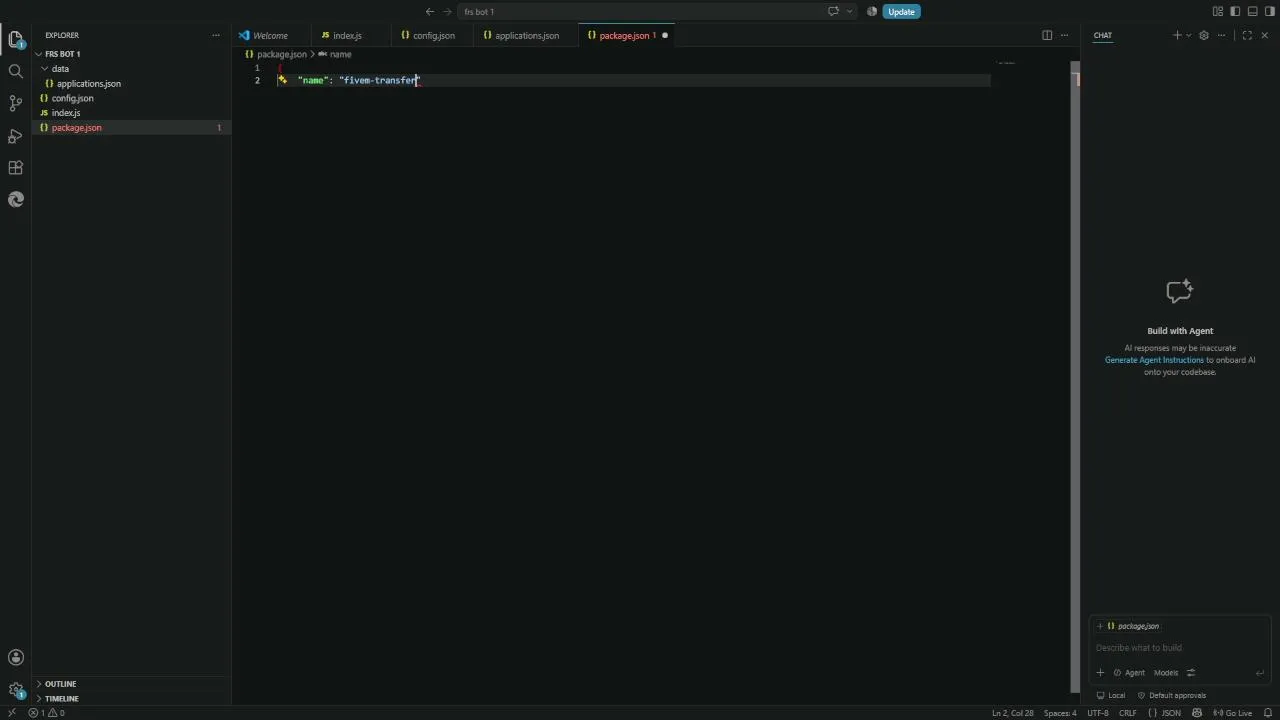Switch to the applications.json tab
Viewport: 1280px width, 720px height.
coord(526,35)
